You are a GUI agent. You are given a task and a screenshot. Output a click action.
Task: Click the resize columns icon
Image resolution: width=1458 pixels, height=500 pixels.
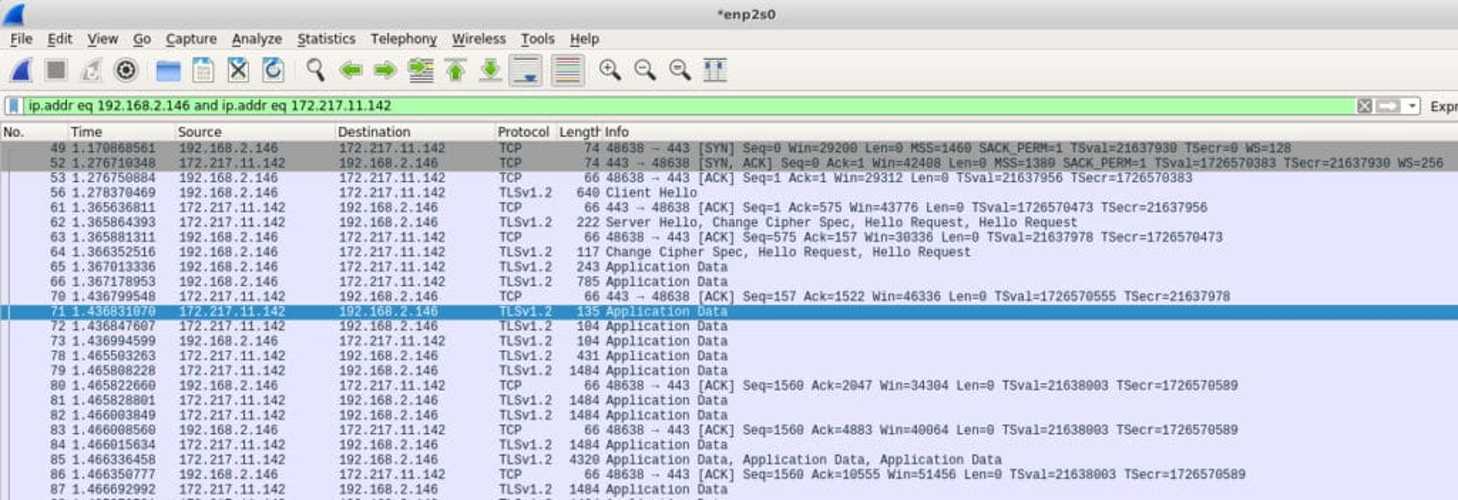click(714, 70)
